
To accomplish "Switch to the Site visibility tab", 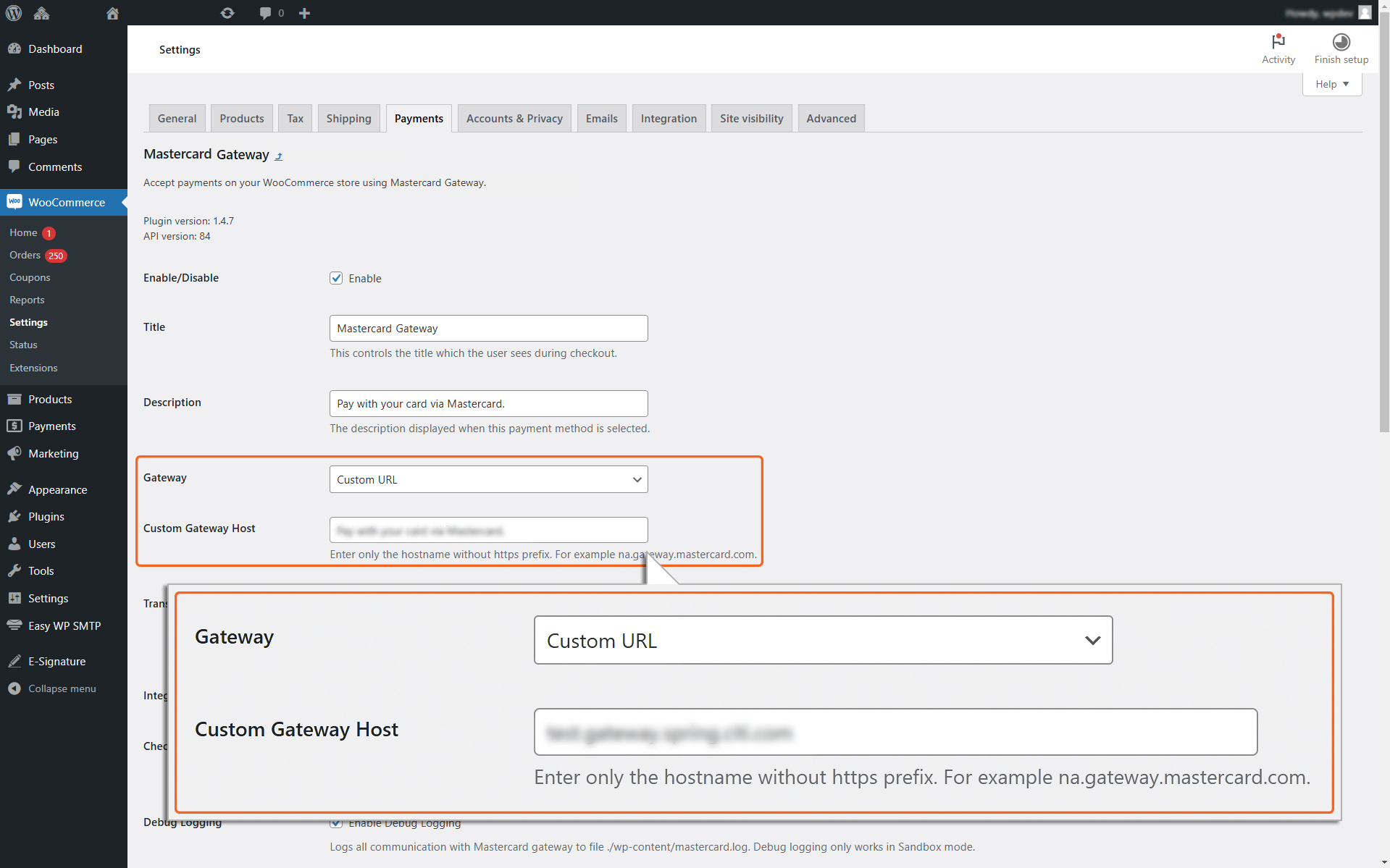I will [751, 119].
